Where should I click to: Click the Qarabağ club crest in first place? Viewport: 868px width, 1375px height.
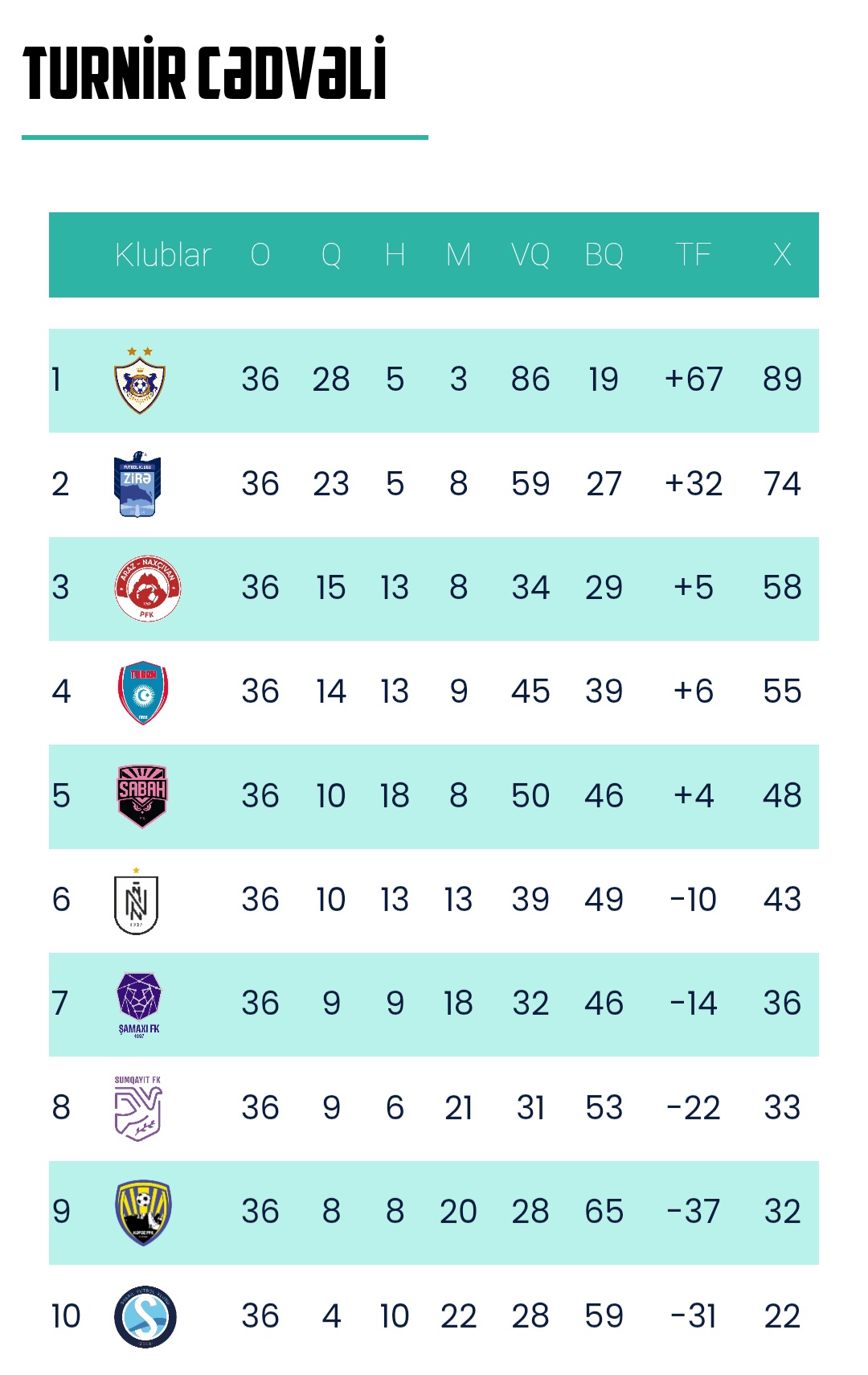[140, 380]
